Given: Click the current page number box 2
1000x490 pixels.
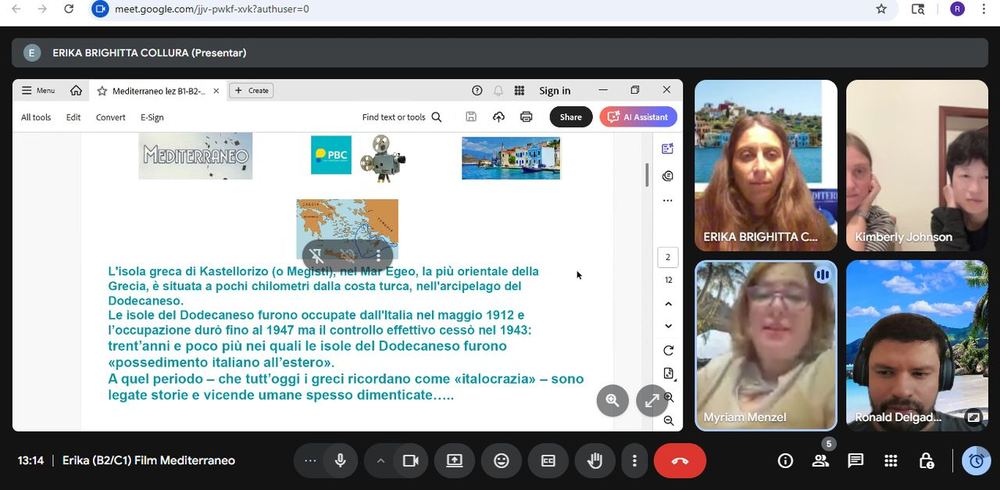Looking at the screenshot, I should coord(668,258).
